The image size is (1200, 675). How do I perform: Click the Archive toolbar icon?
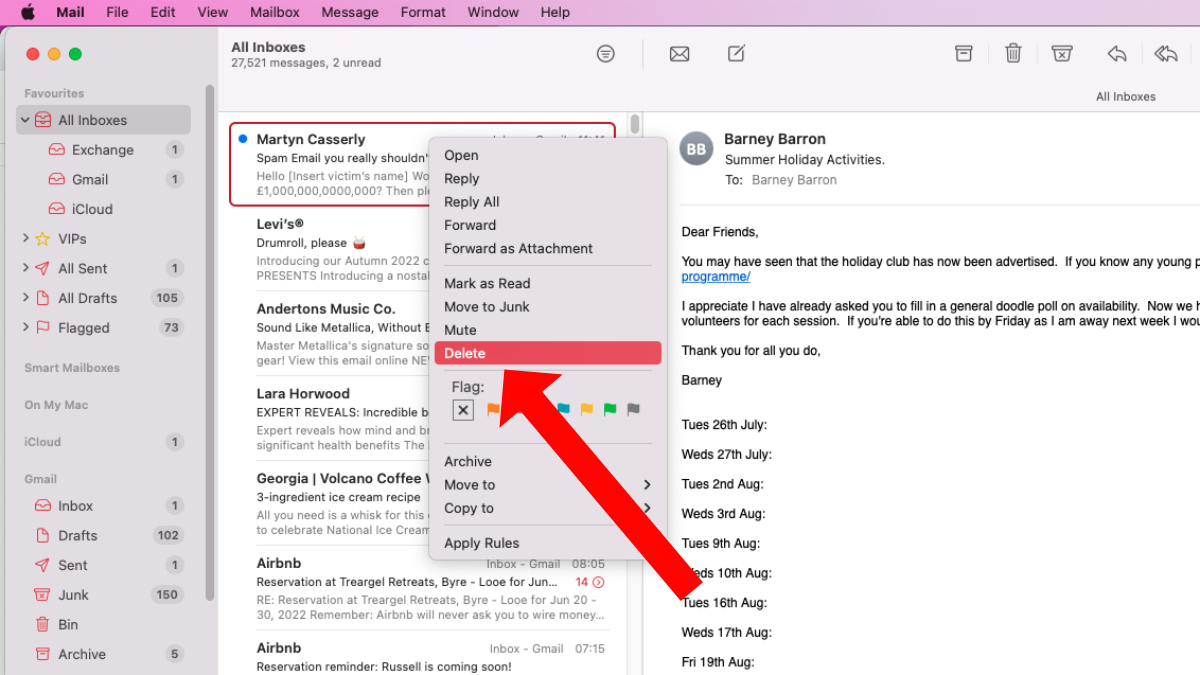click(x=963, y=54)
